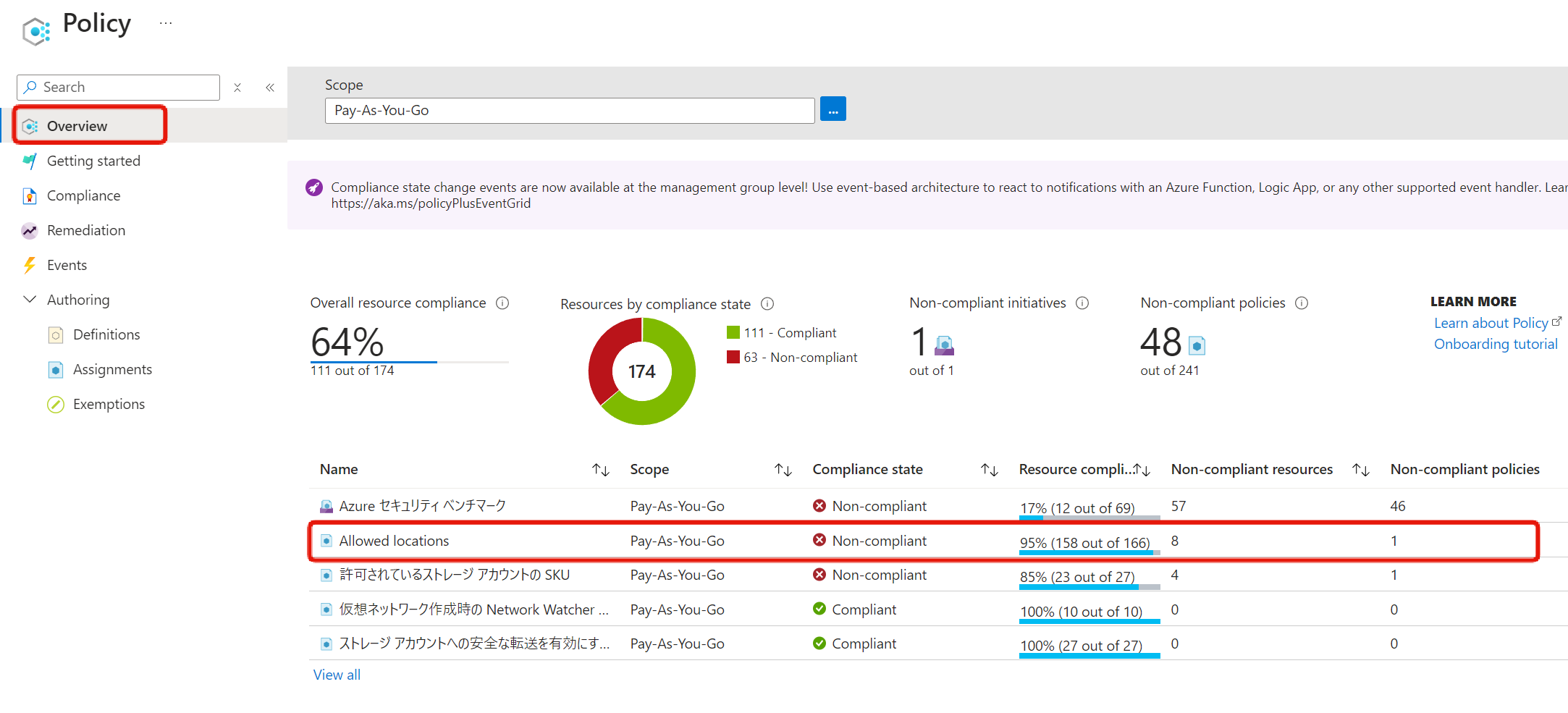Click the Remediation chart icon

point(30,230)
